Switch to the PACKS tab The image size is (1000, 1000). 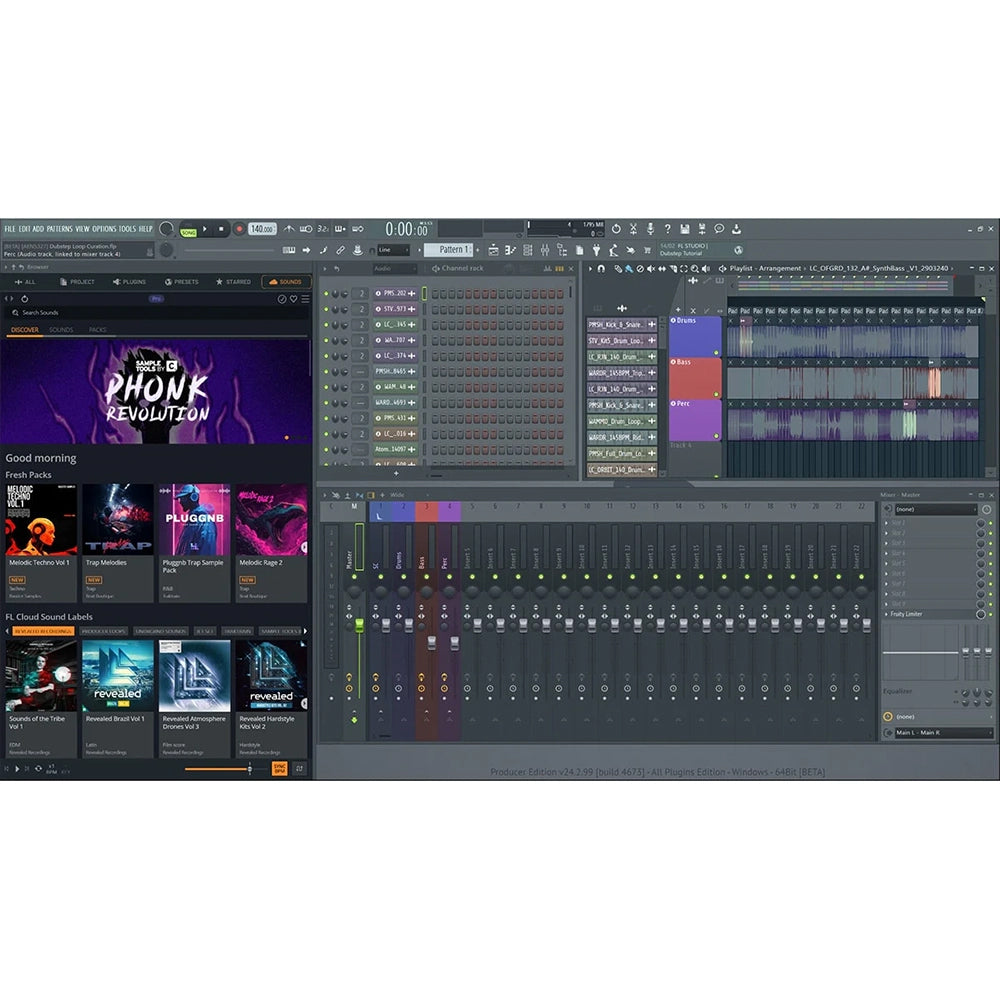pyautogui.click(x=98, y=330)
